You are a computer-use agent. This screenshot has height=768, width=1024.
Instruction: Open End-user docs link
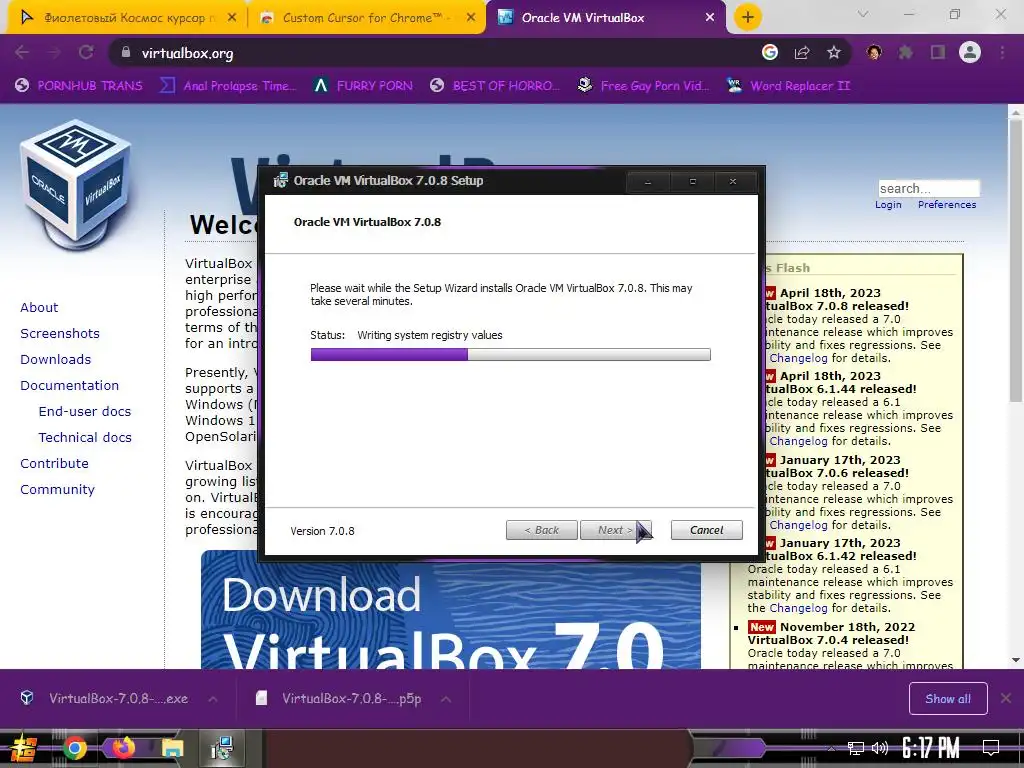point(85,412)
